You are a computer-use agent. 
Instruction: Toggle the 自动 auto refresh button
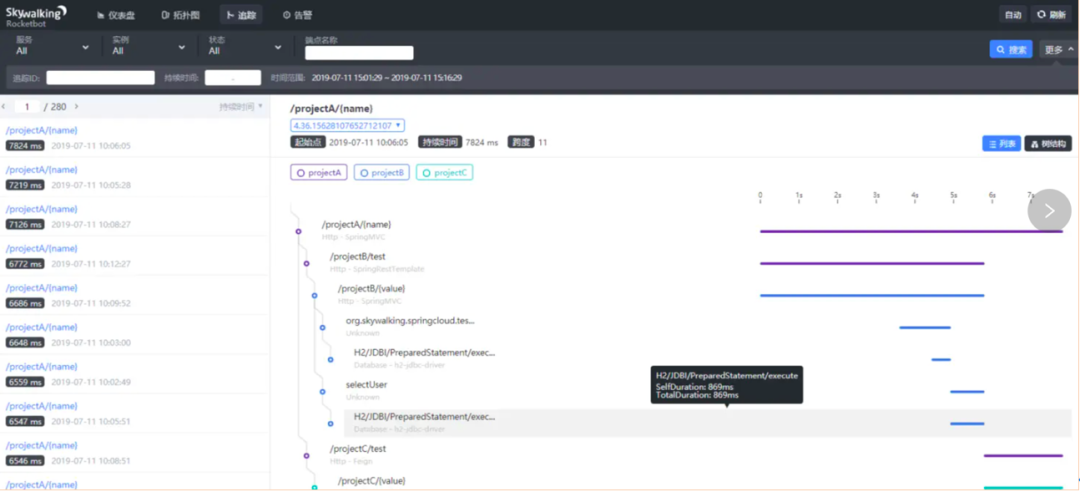tap(1013, 15)
